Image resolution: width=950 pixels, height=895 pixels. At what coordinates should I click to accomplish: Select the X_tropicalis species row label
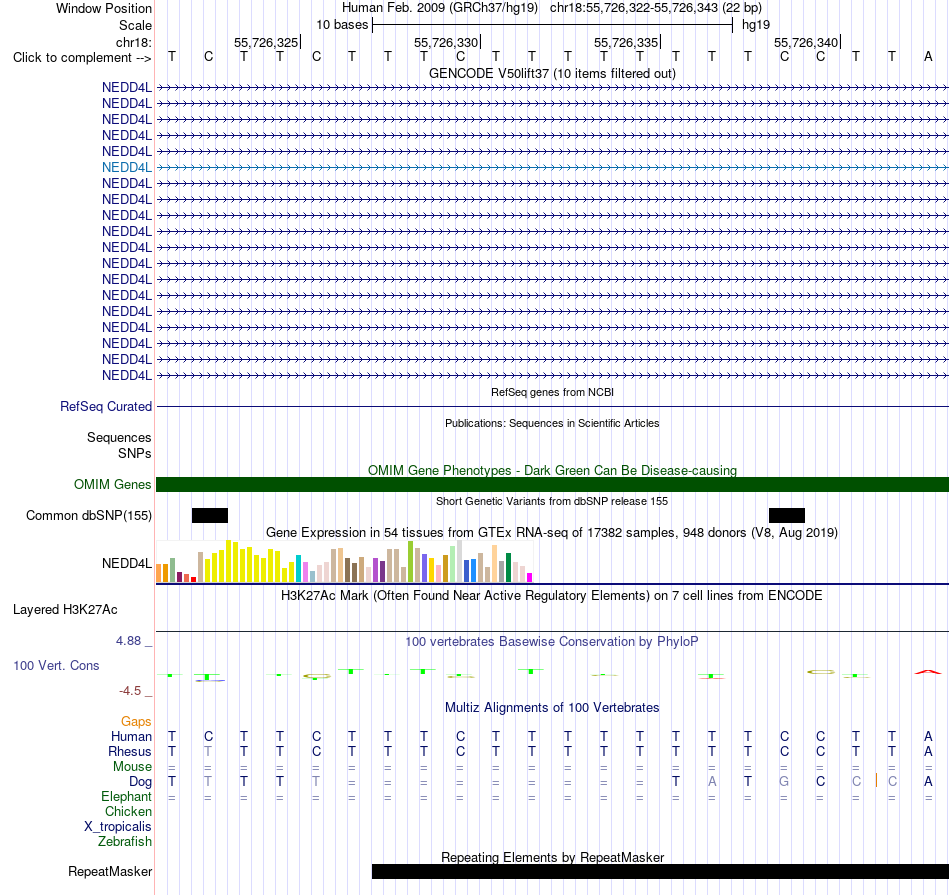(x=118, y=827)
